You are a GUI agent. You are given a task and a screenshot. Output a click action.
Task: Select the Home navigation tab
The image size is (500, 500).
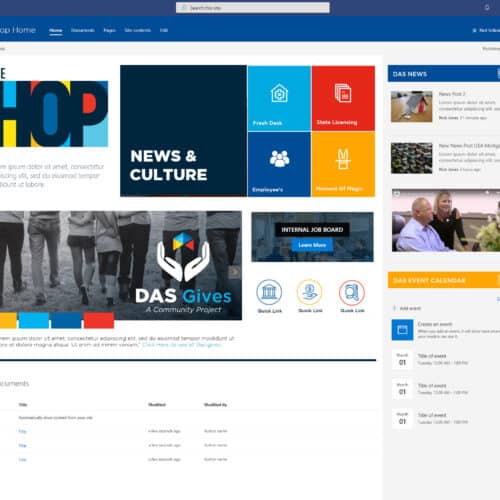click(x=56, y=30)
